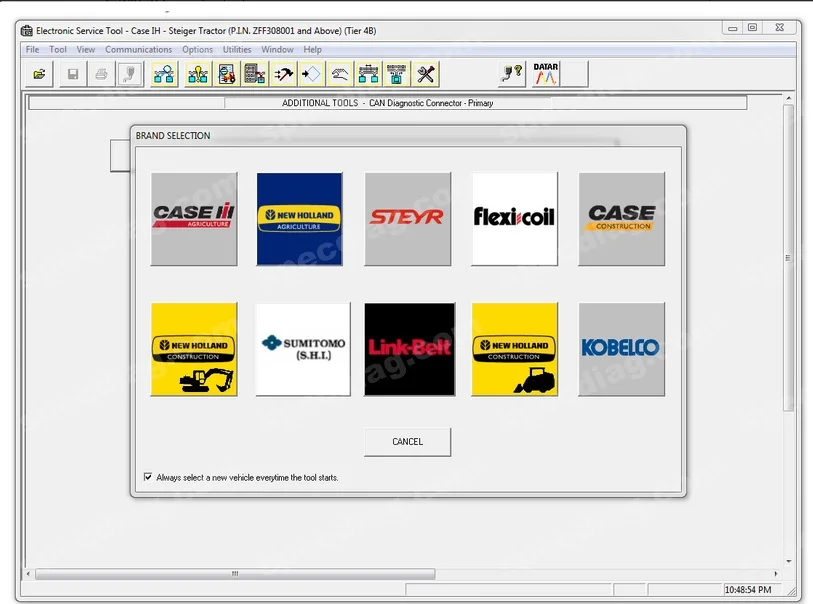Choose the Steyr brand tile

[407, 219]
